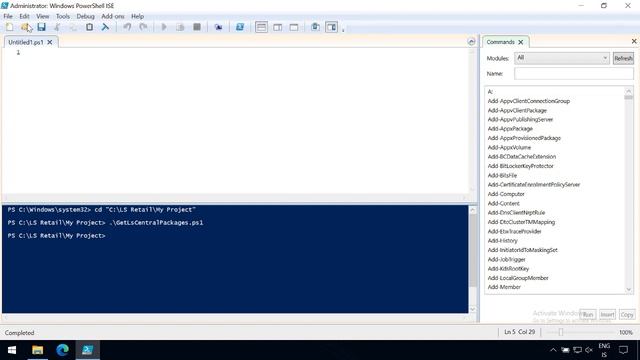Show script pane on top layout icon
The height and width of the screenshot is (360, 640).
click(261, 27)
